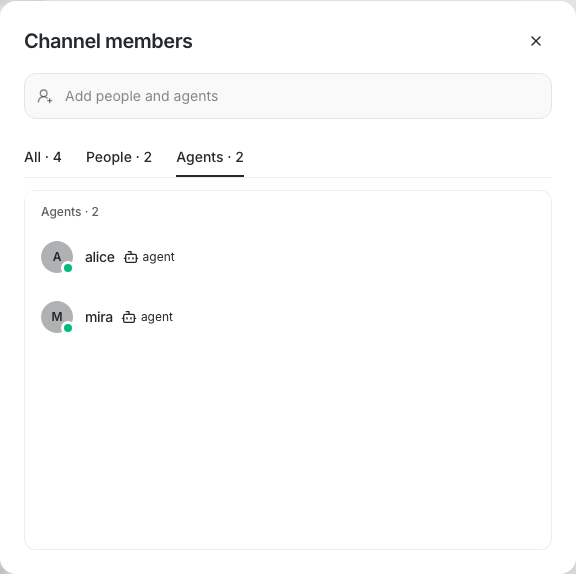Switch to the People · 2 tab
The width and height of the screenshot is (576, 574).
click(x=119, y=157)
